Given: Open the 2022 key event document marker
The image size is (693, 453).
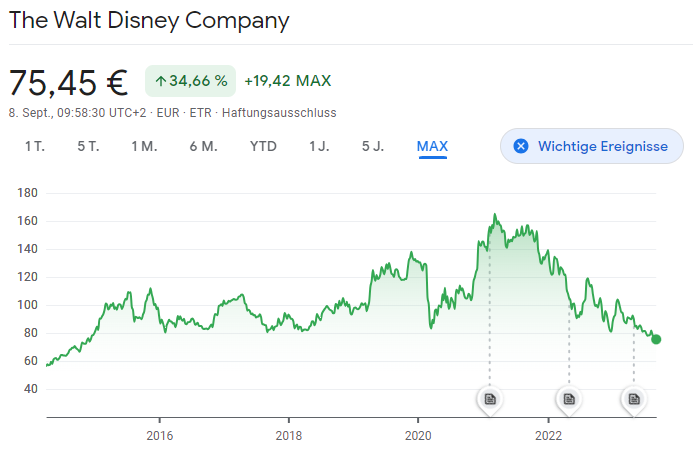Looking at the screenshot, I should coord(569,399).
